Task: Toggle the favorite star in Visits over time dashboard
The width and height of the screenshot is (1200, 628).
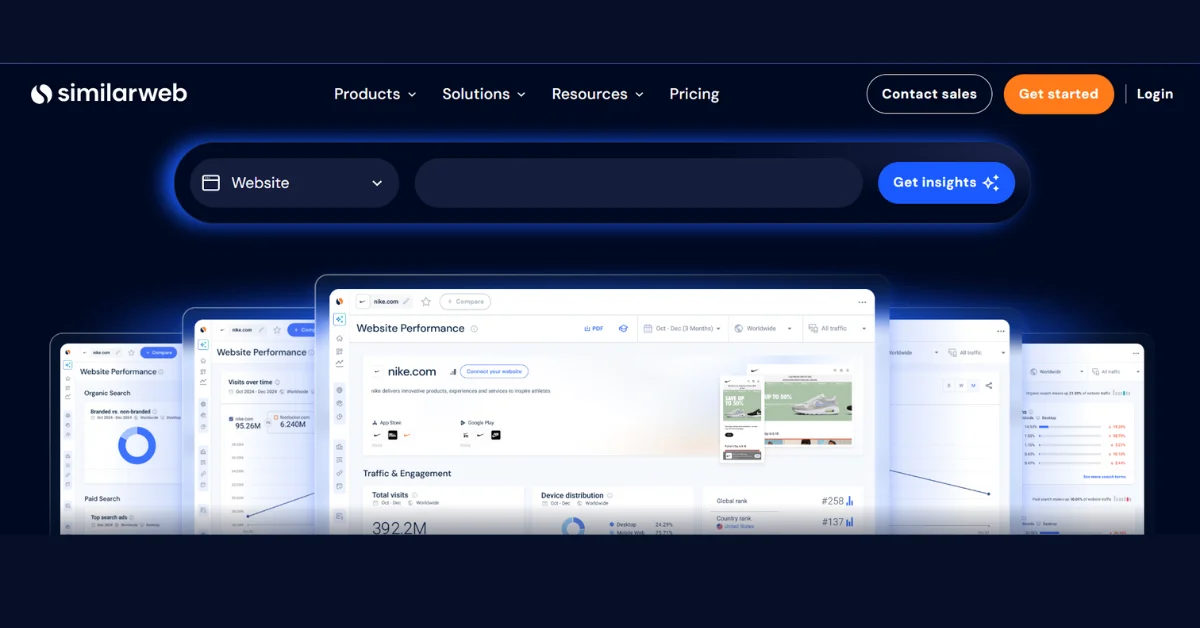Action: coord(277,330)
